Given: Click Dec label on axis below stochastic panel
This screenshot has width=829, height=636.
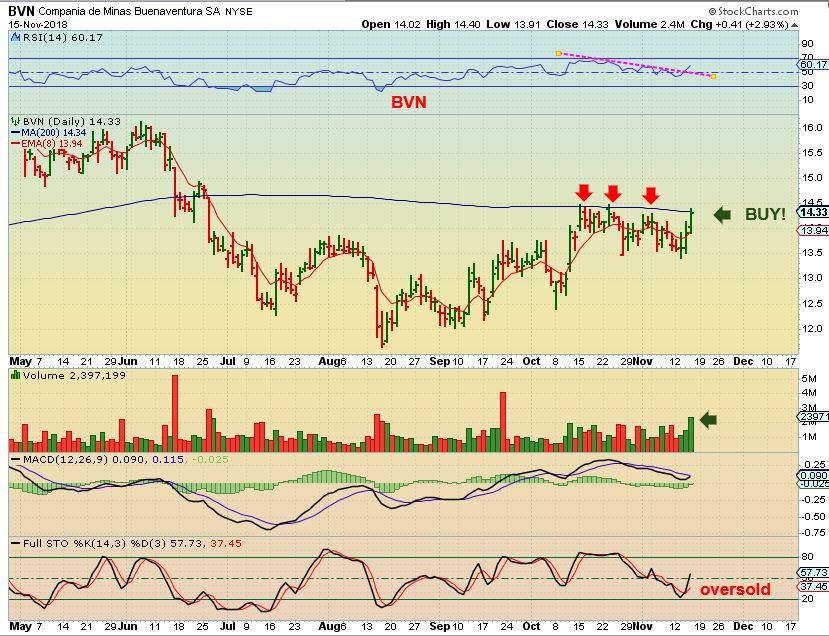Looking at the screenshot, I should 743,626.
